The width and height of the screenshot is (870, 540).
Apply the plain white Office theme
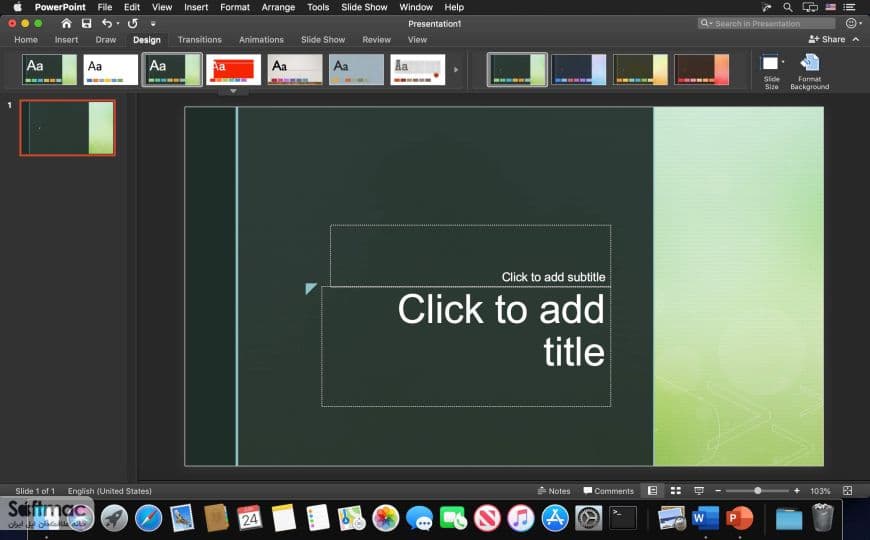111,69
